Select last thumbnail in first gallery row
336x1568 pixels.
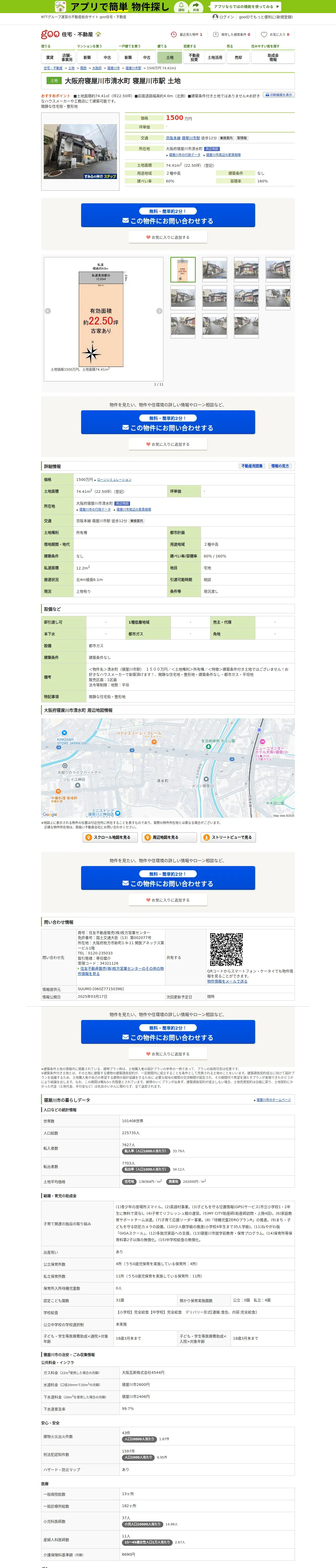[278, 270]
